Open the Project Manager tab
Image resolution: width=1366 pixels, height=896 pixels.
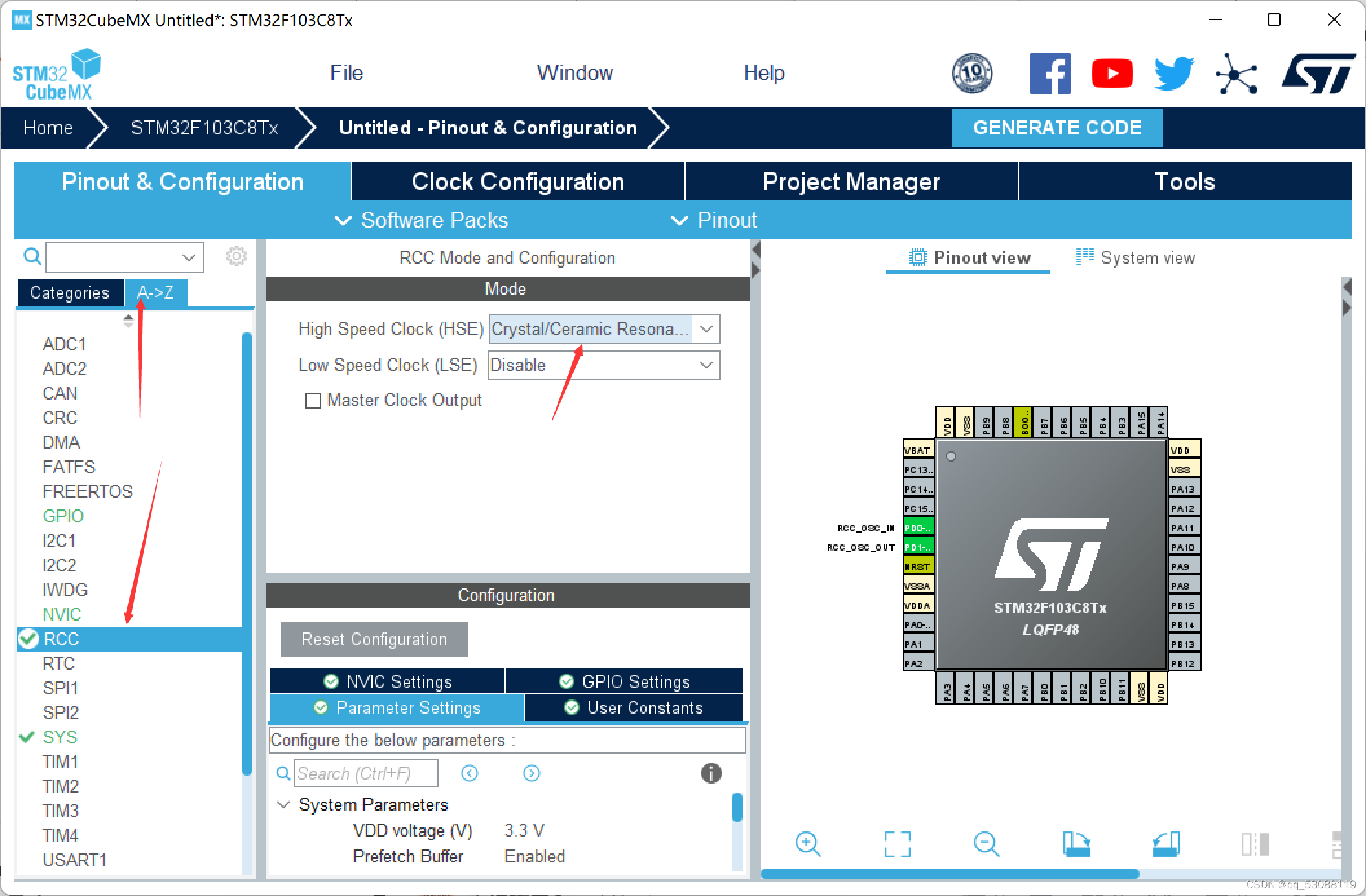coord(851,181)
